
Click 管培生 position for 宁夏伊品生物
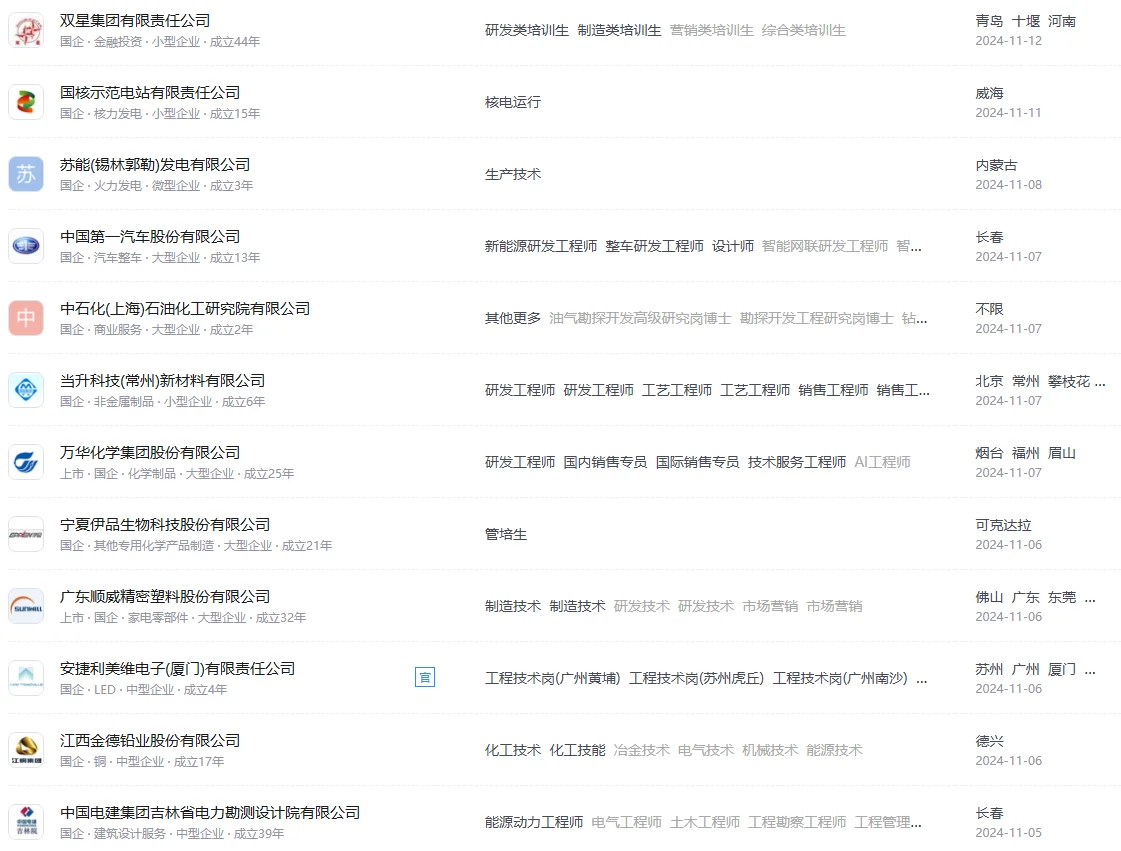[505, 534]
